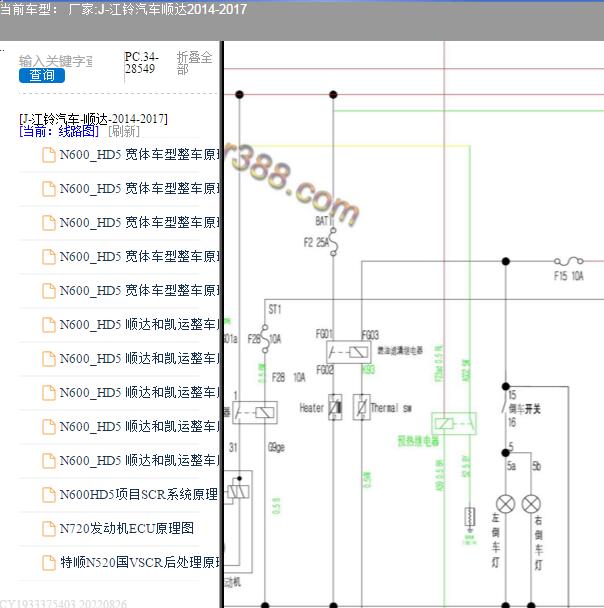Click the F28 10A fuse under ST1
Viewport: 604px width, 608px height.
pyautogui.click(x=265, y=339)
